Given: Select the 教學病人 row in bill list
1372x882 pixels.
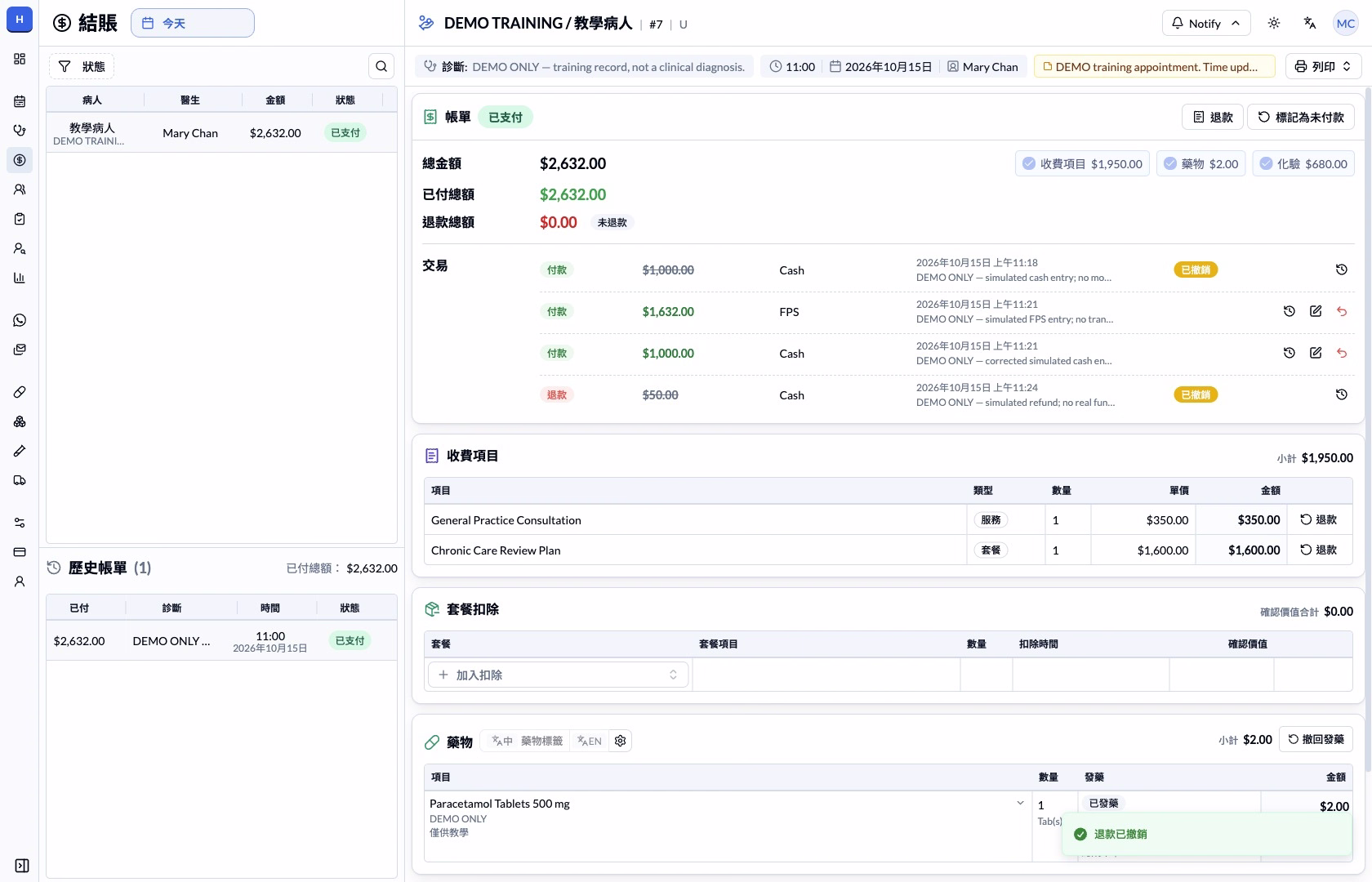Looking at the screenshot, I should 221,133.
